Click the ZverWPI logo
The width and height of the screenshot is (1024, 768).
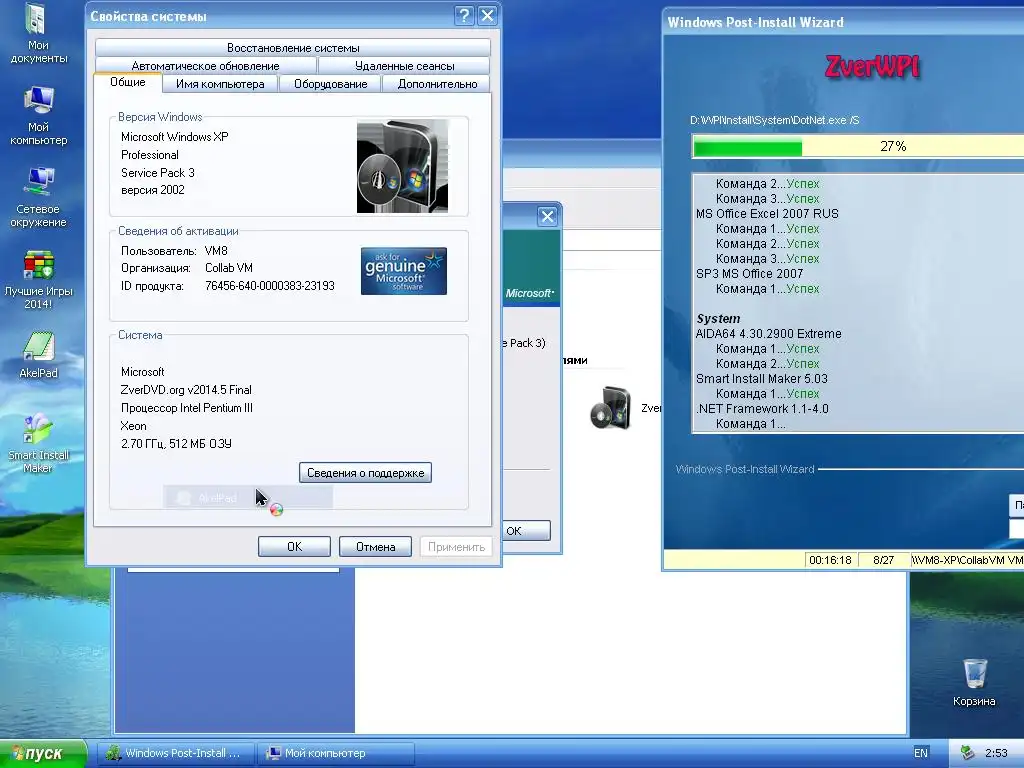click(x=872, y=67)
